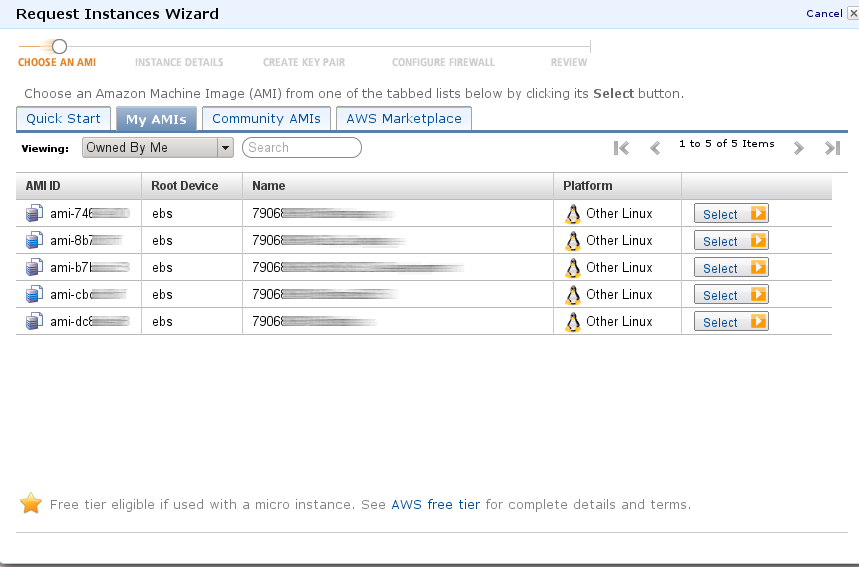The image size is (859, 567).
Task: Sort by the Name column header
Action: click(398, 186)
